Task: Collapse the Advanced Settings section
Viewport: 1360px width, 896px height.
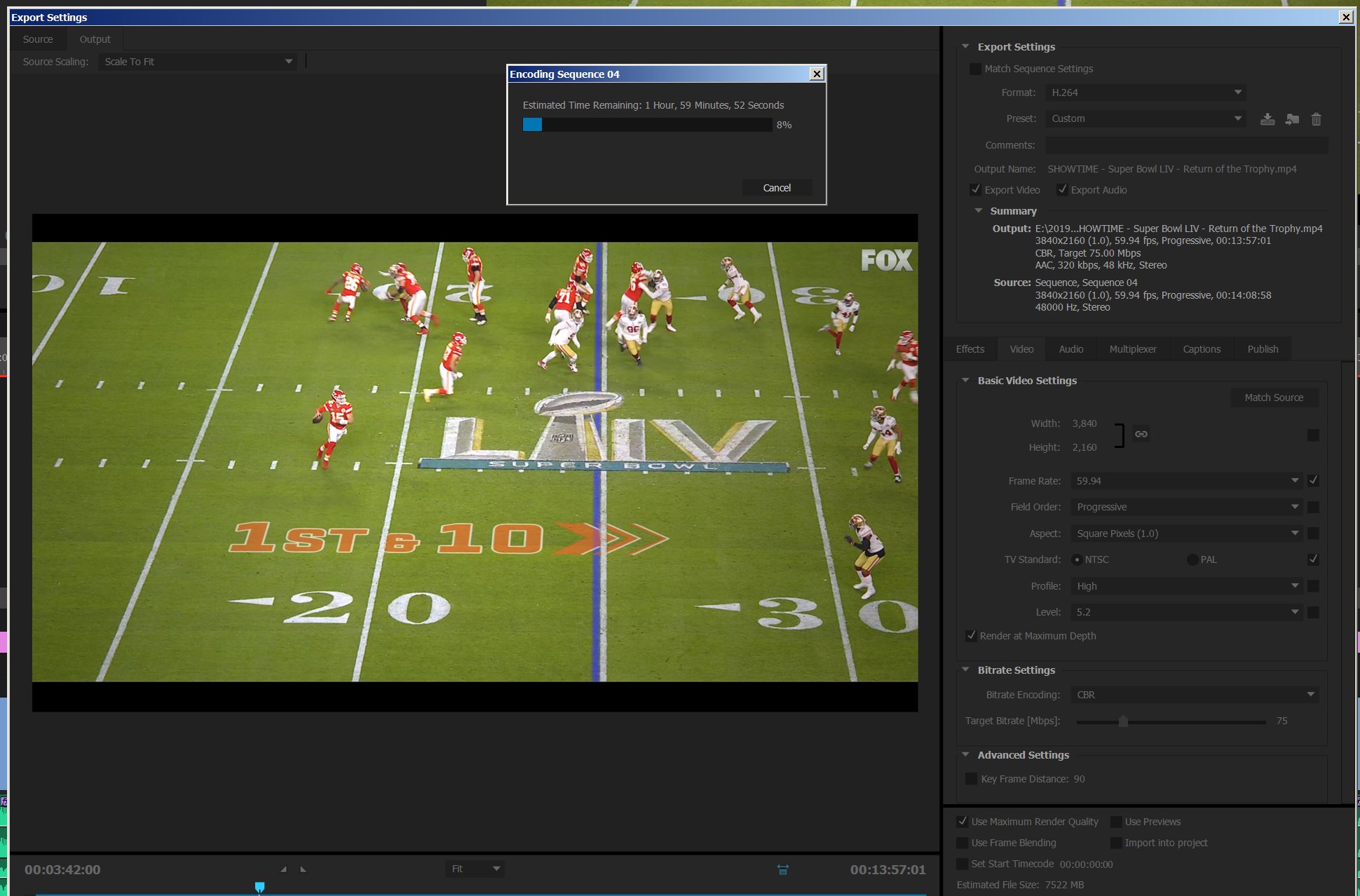Action: pos(965,754)
